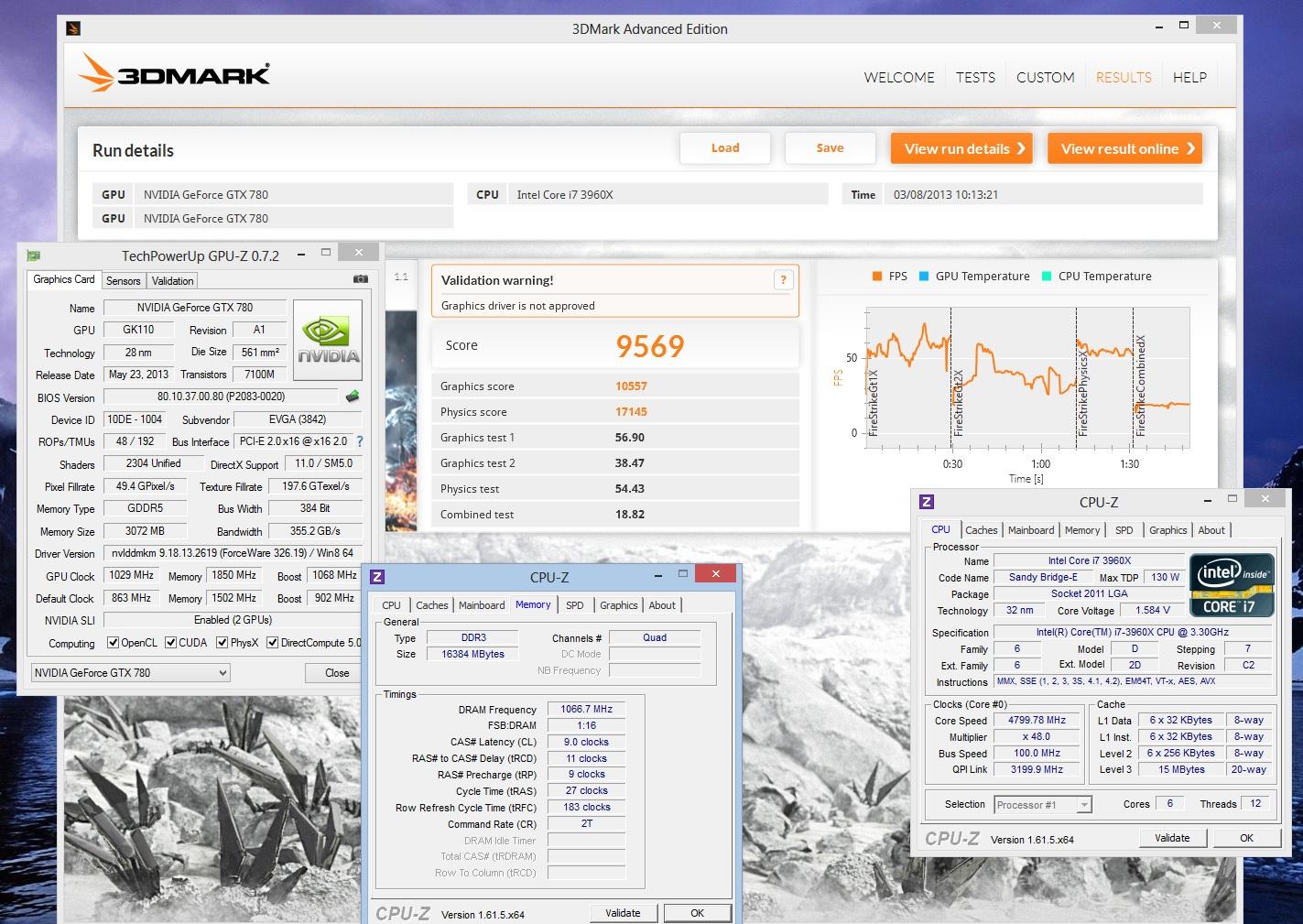Open Caches tab in the CPU-Z CPU window
Viewport: 1303px width, 924px height.
(x=981, y=530)
